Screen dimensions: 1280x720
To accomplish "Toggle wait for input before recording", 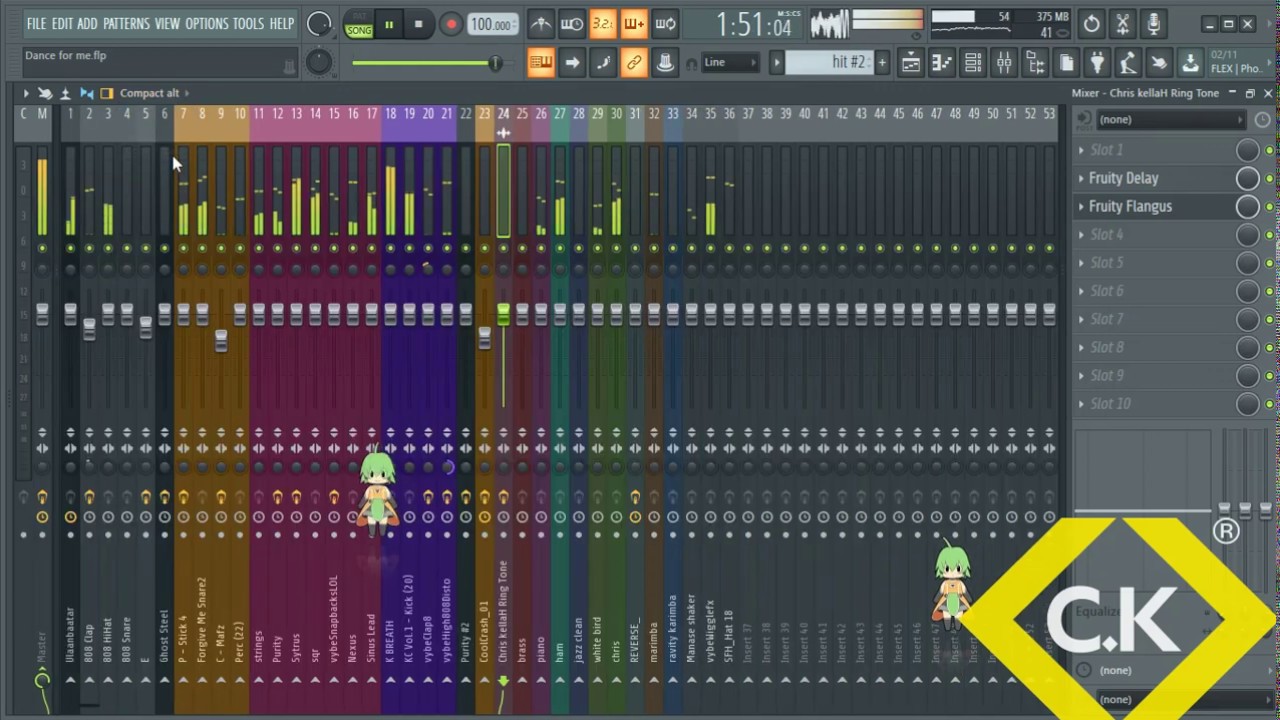I will [x=572, y=24].
